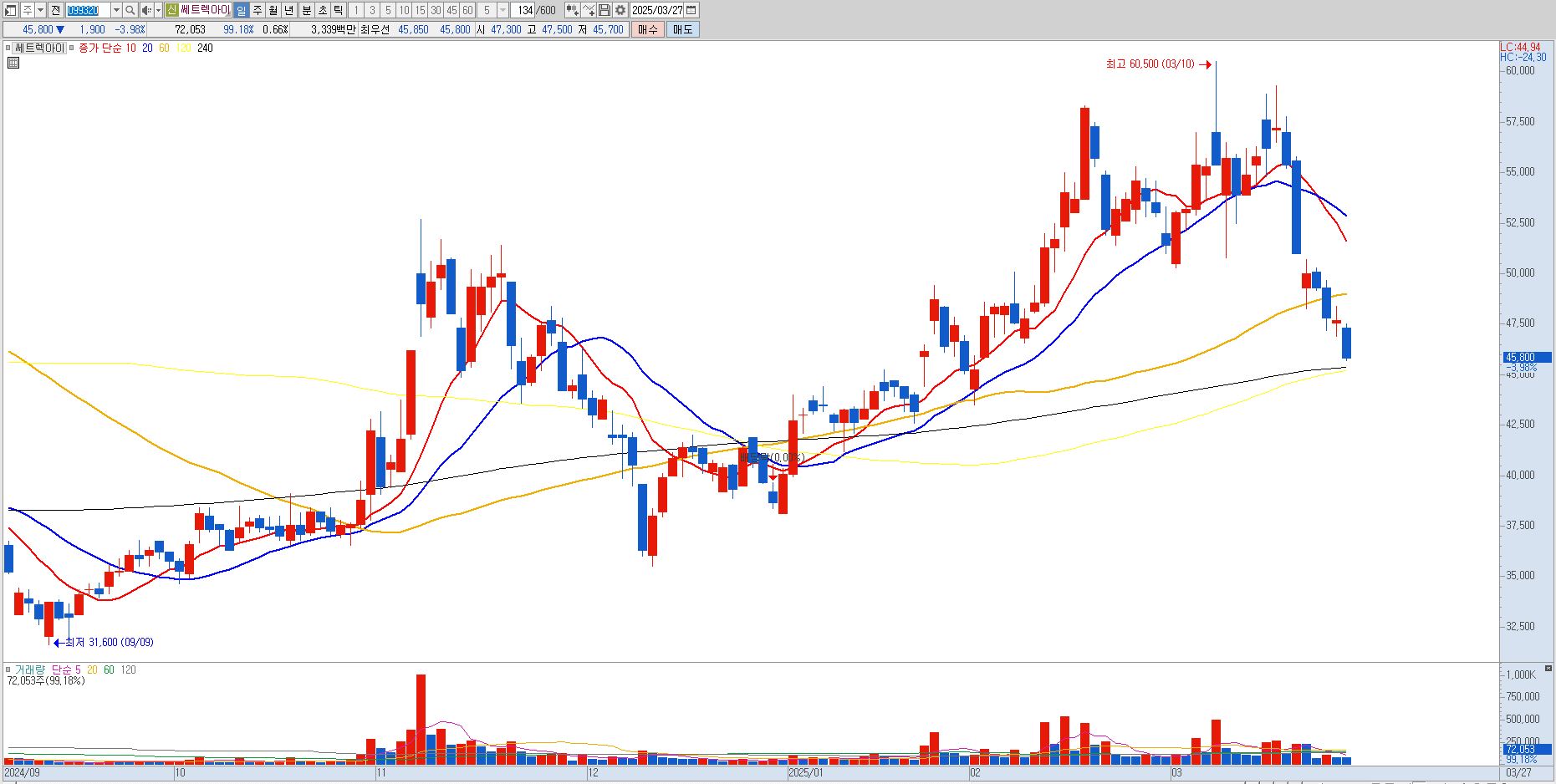
Task: Expand the dropdown arrow next to speaker icon
Action: coord(158,10)
